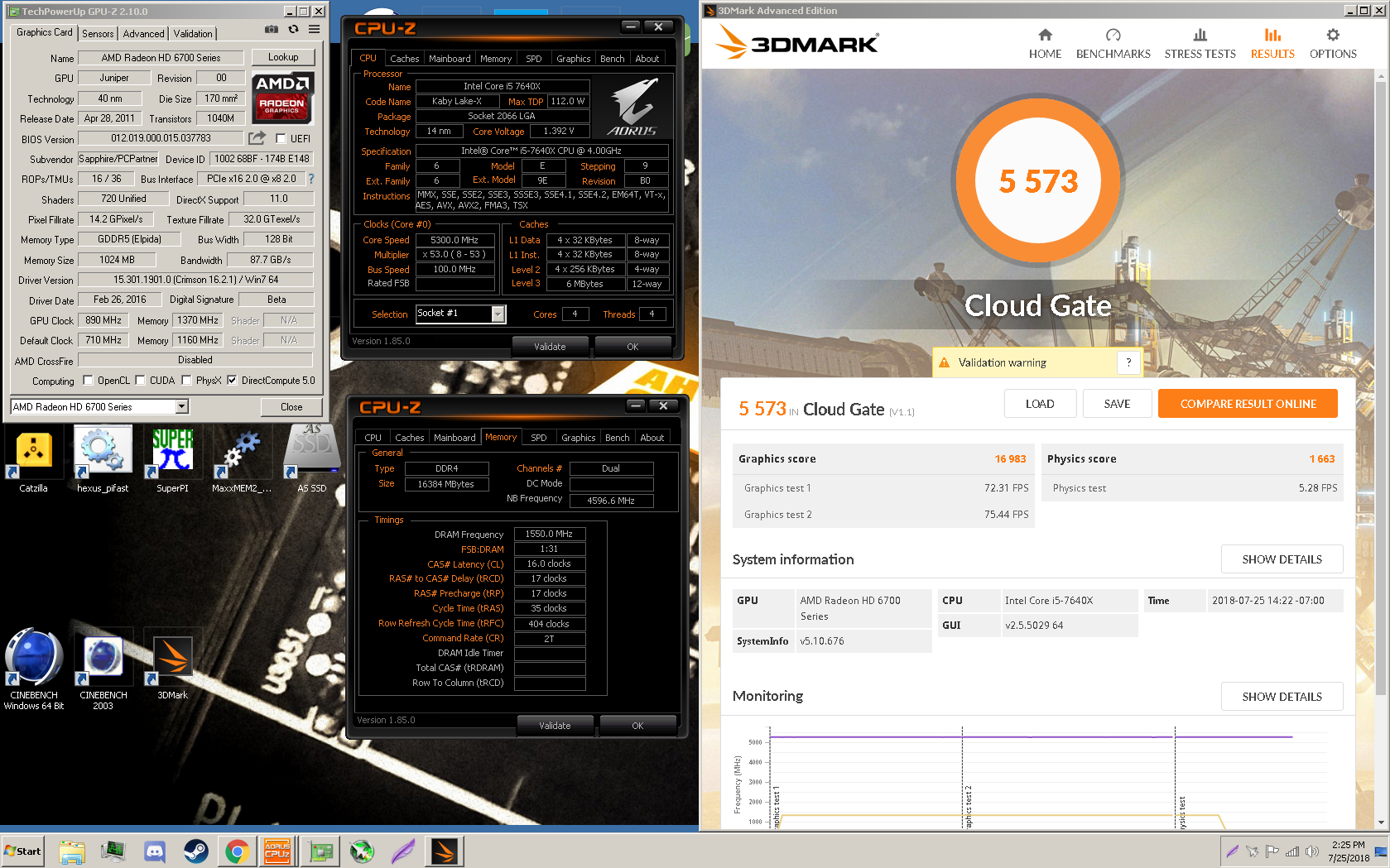Toggle OpenCL checkbox in GPU-Z

[88, 381]
